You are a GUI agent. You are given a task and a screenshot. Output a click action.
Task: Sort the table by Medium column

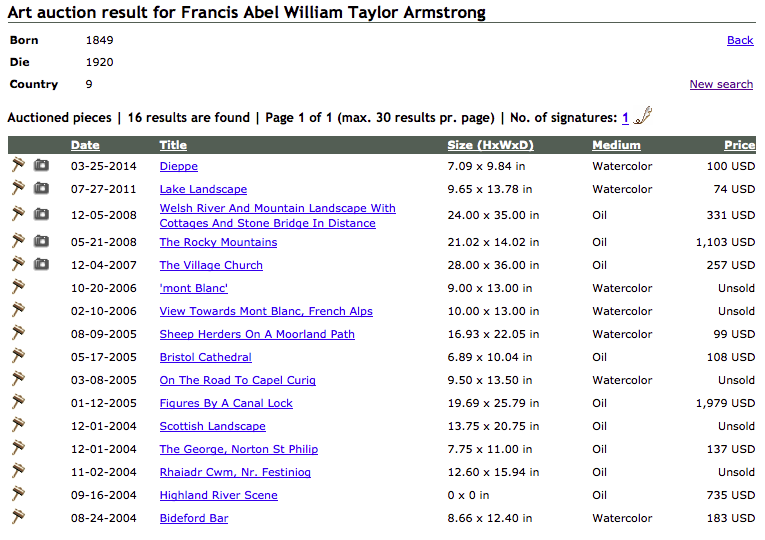[616, 145]
